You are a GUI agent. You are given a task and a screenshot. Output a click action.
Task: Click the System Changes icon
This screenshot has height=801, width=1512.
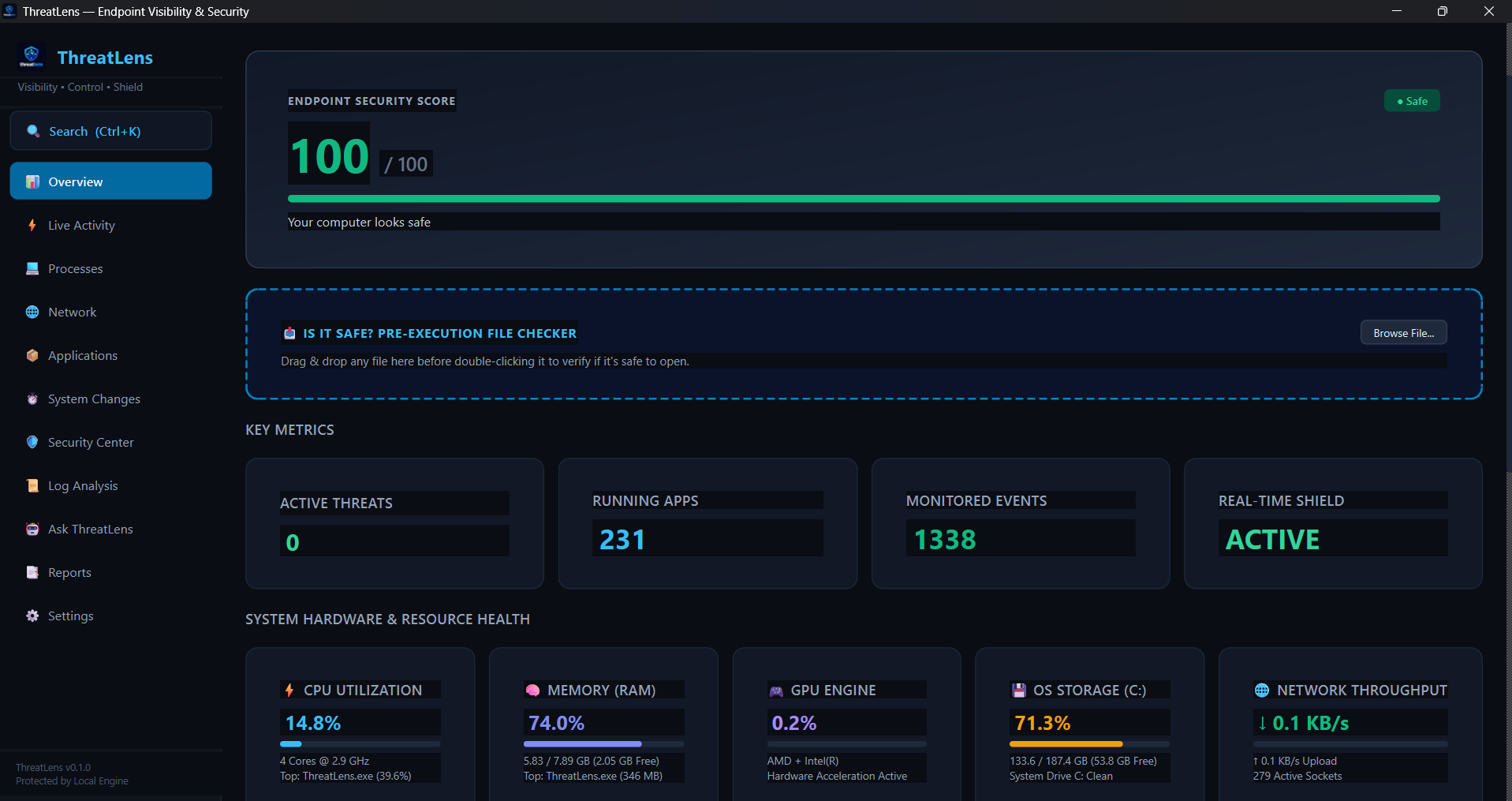pos(32,399)
